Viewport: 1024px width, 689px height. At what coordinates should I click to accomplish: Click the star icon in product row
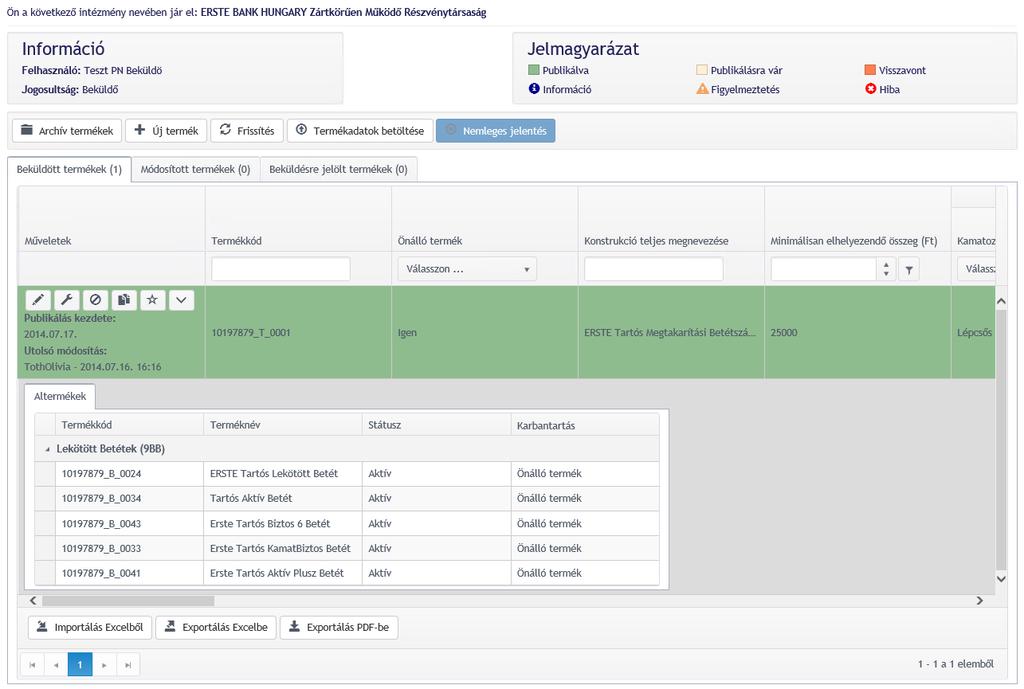click(152, 300)
